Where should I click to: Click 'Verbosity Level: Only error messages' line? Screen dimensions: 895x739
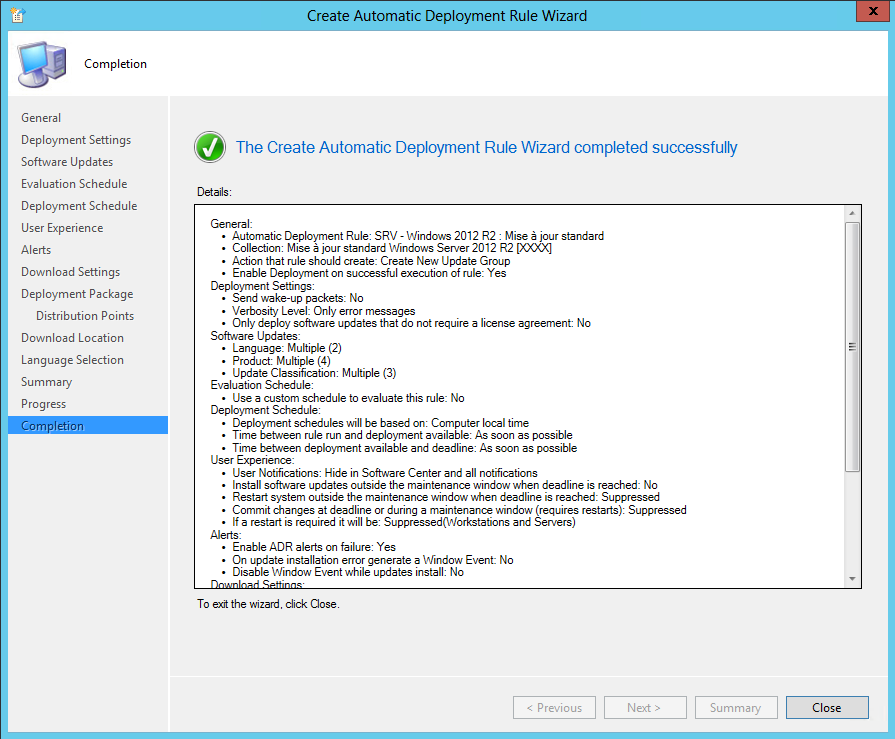coord(324,311)
